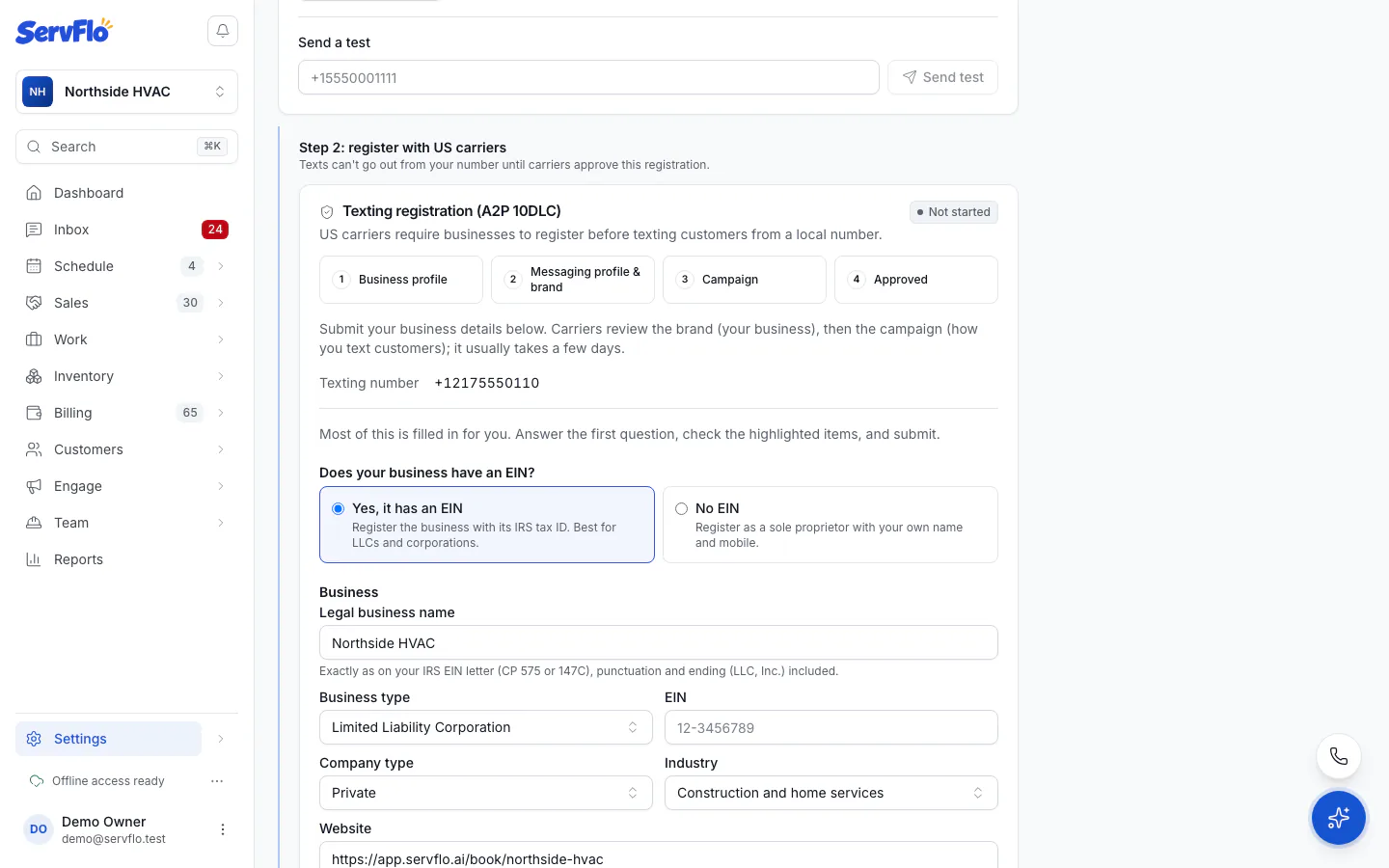The width and height of the screenshot is (1389, 868).
Task: Go to the Campaign step
Action: [x=745, y=280]
